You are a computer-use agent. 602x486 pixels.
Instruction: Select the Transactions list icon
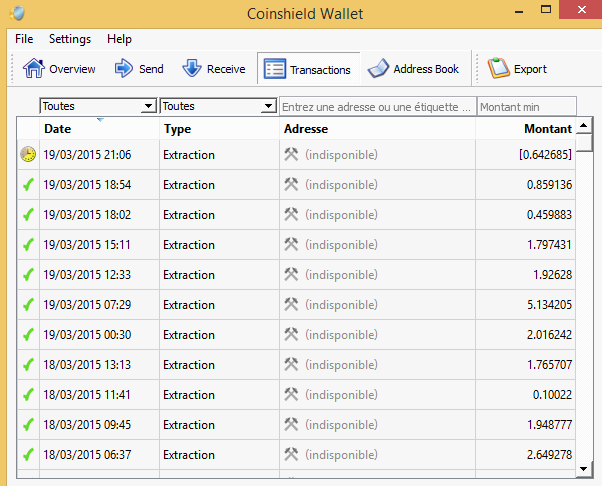pyautogui.click(x=275, y=69)
